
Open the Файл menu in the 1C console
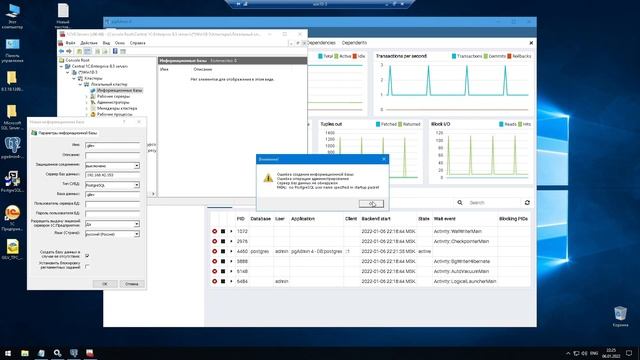click(70, 43)
